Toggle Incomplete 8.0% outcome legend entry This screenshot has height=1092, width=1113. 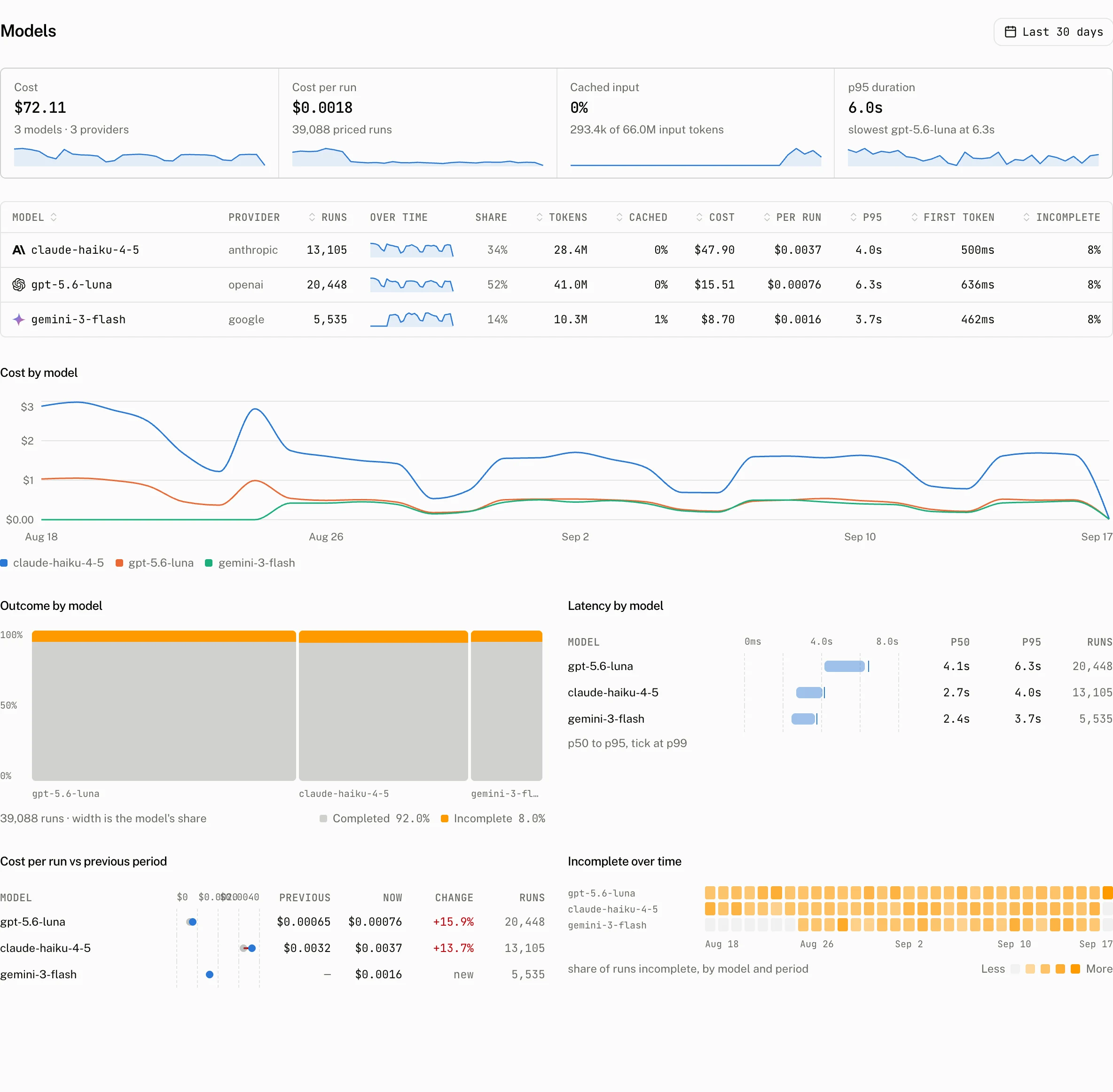pyautogui.click(x=494, y=819)
